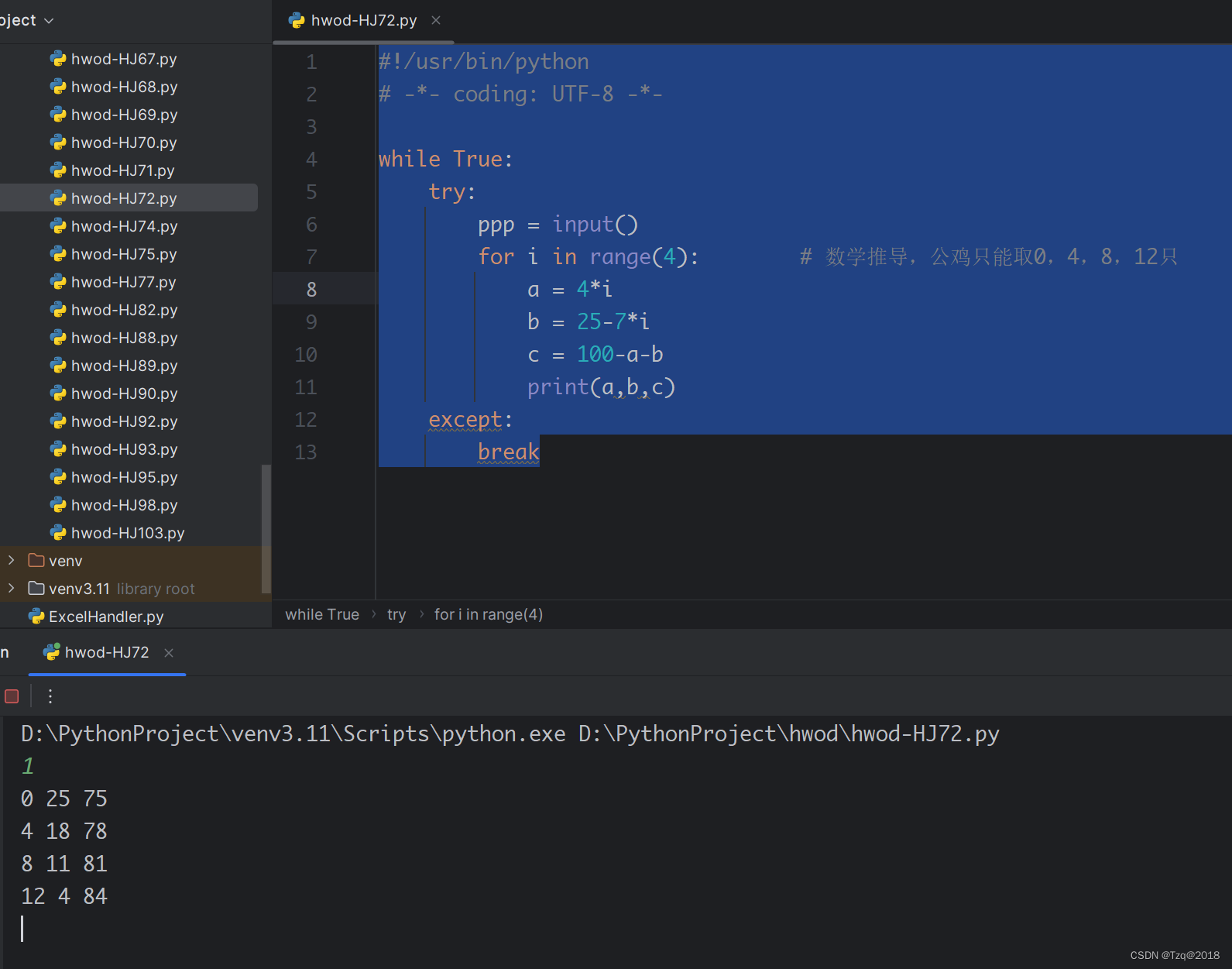Screen dimensions: 1232x969
Task: Click console output line '12 4 84'
Action: pyautogui.click(x=64, y=896)
